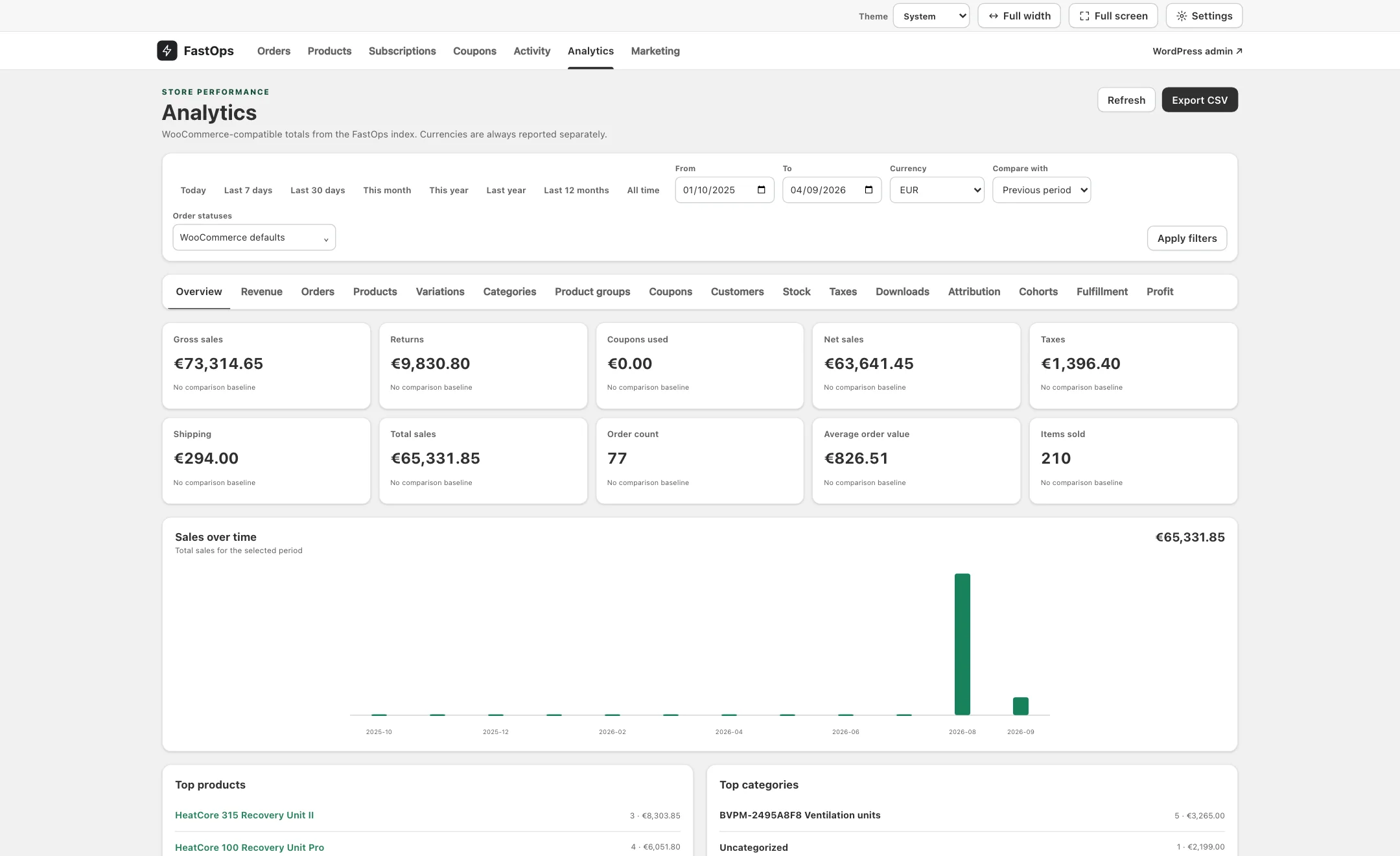1400x856 pixels.
Task: Open the Theme System dropdown
Action: pyautogui.click(x=931, y=16)
